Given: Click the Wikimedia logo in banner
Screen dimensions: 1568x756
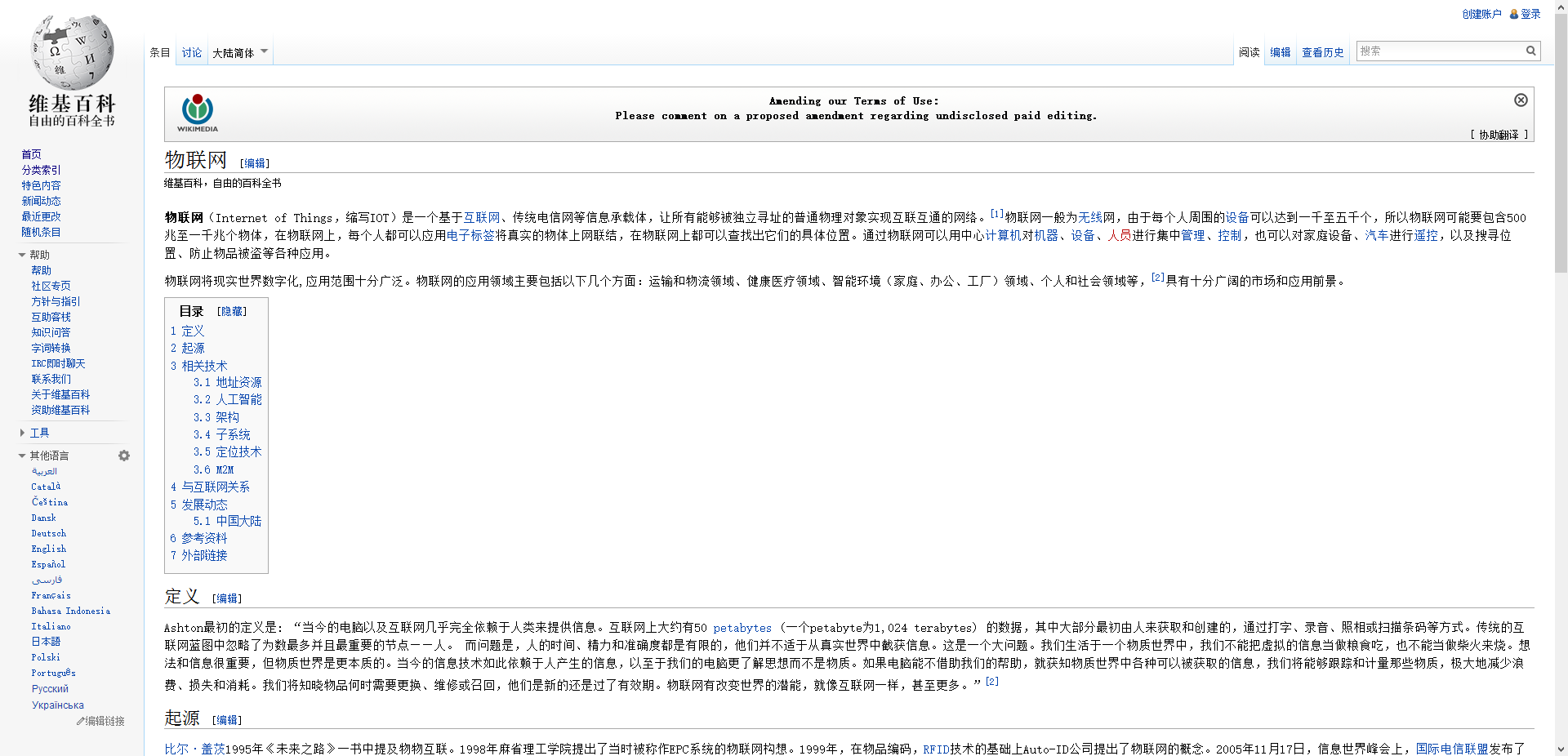Looking at the screenshot, I should (198, 113).
